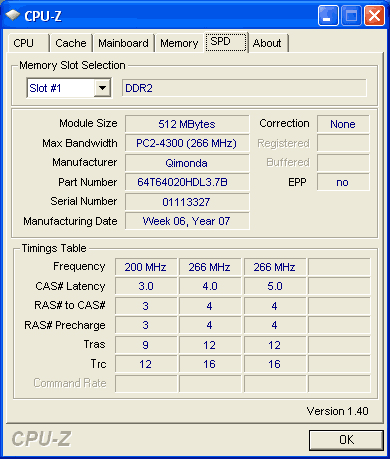Click the Manufacturer field showing Qimonda

click(x=187, y=163)
